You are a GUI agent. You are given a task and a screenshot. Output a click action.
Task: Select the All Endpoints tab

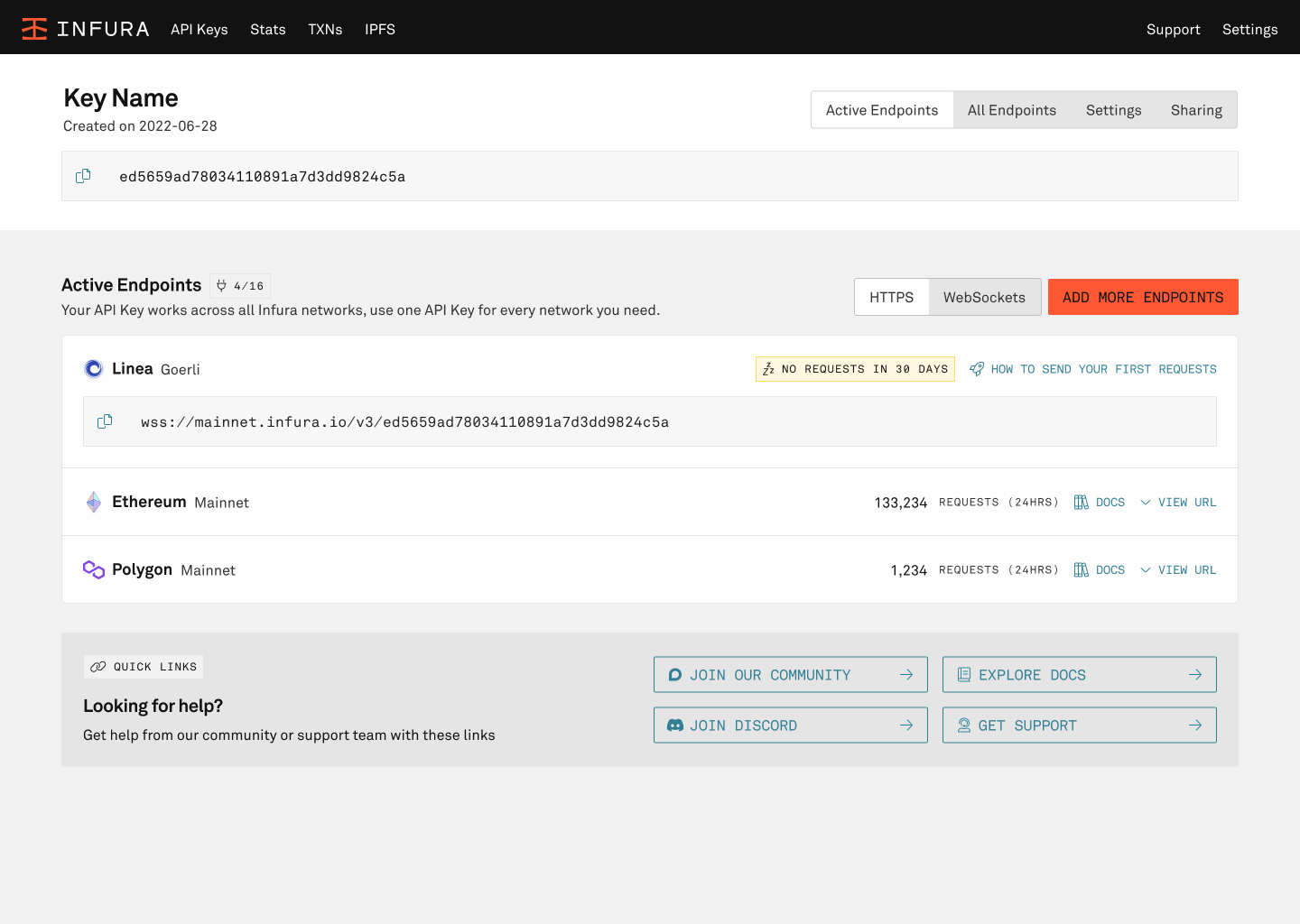(1012, 110)
